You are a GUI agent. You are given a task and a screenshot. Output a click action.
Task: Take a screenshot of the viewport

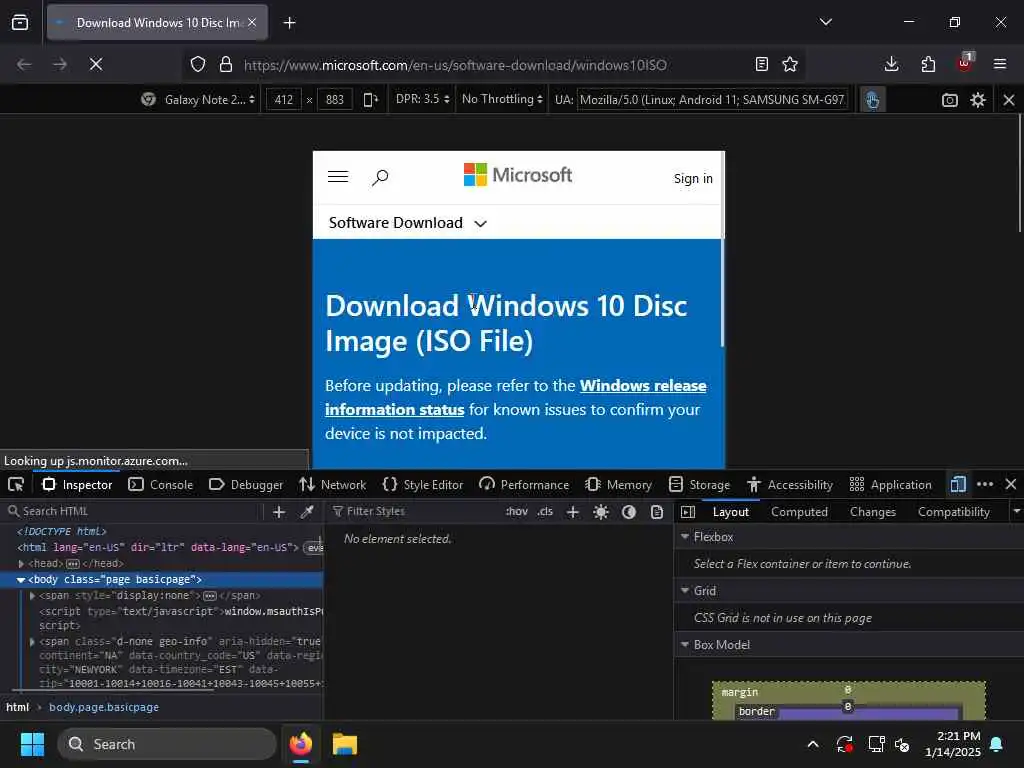pos(950,100)
